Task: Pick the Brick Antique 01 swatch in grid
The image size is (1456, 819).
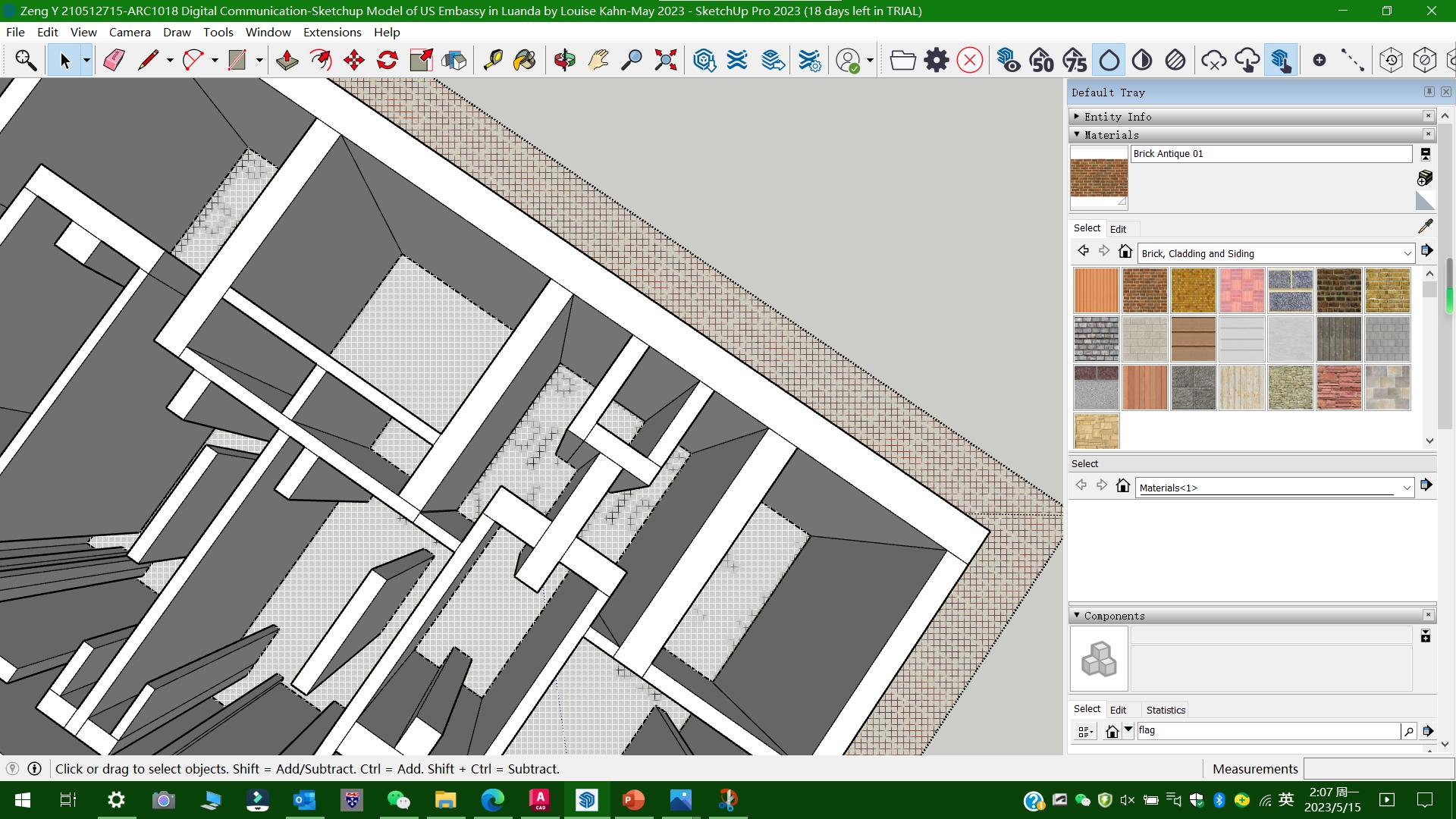Action: tap(1144, 290)
